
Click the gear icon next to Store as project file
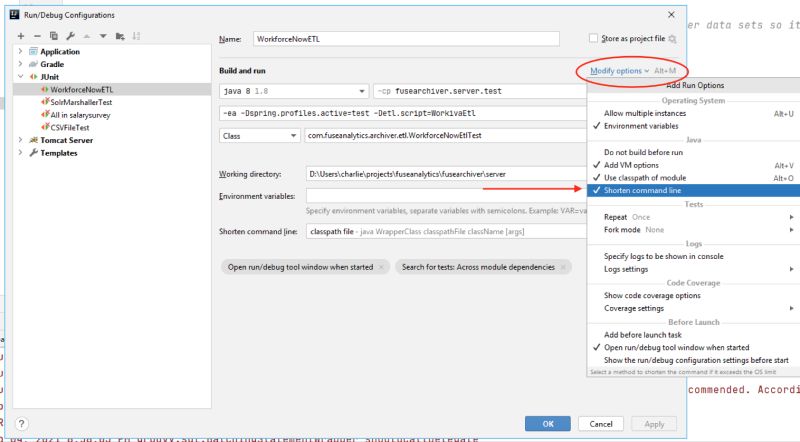[672, 39]
